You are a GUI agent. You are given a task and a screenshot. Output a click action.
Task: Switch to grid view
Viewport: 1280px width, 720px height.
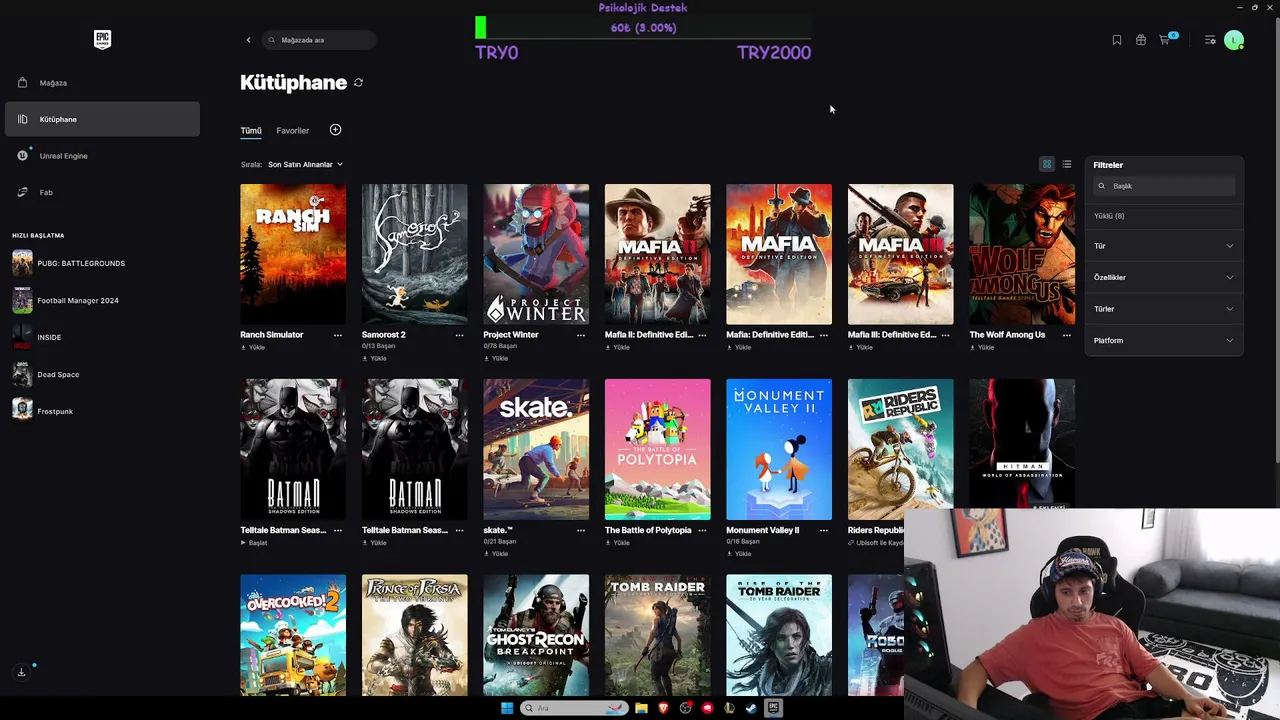(1047, 165)
